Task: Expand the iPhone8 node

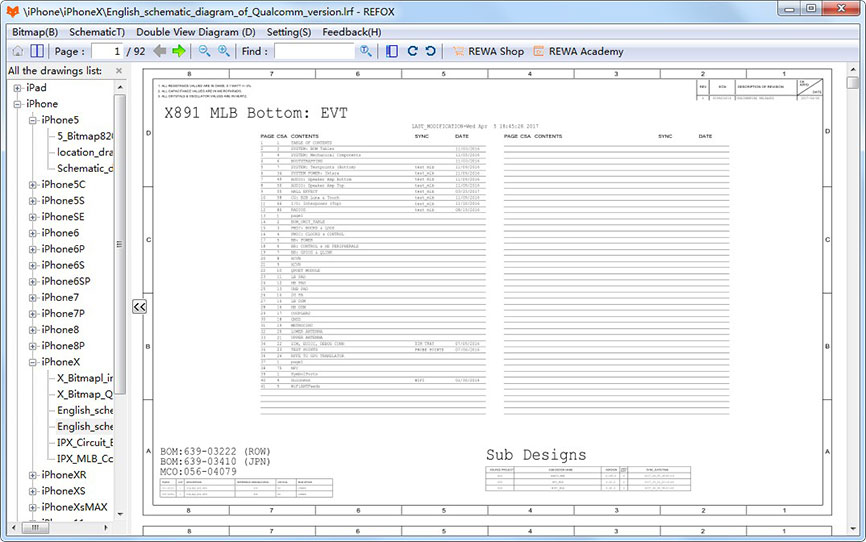Action: click(x=33, y=330)
